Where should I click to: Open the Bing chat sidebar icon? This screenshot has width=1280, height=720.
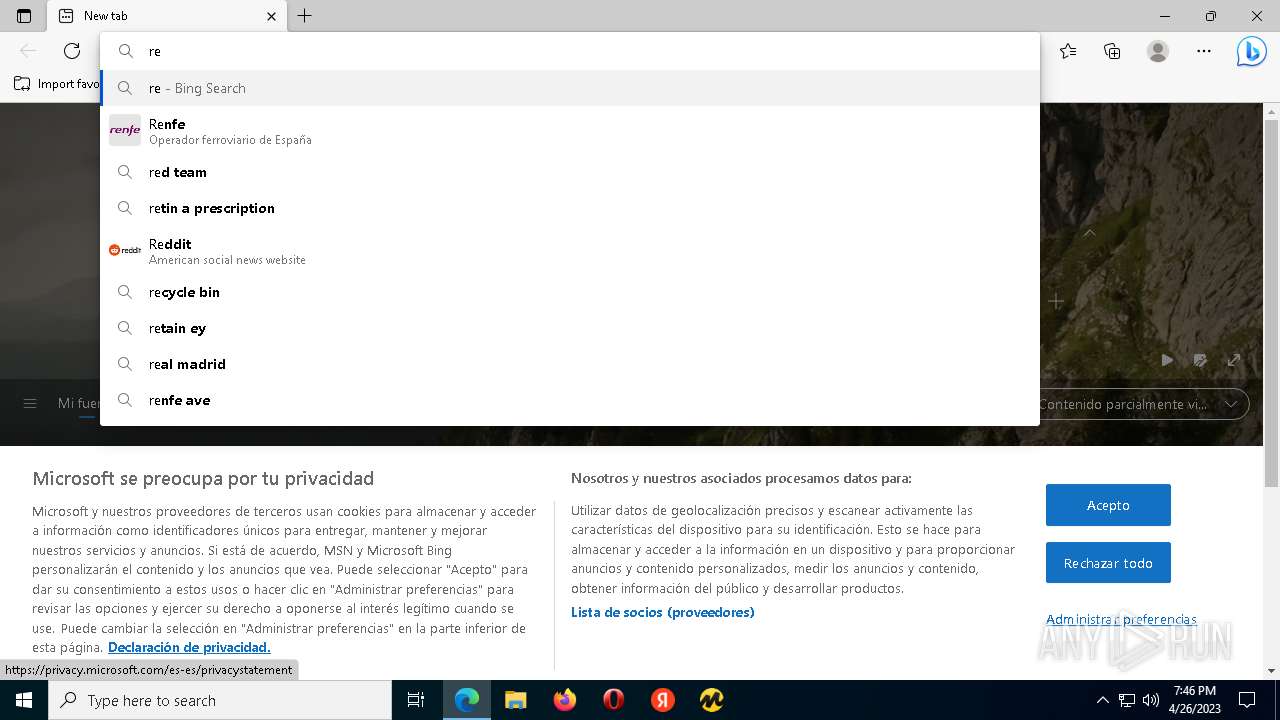coord(1251,51)
